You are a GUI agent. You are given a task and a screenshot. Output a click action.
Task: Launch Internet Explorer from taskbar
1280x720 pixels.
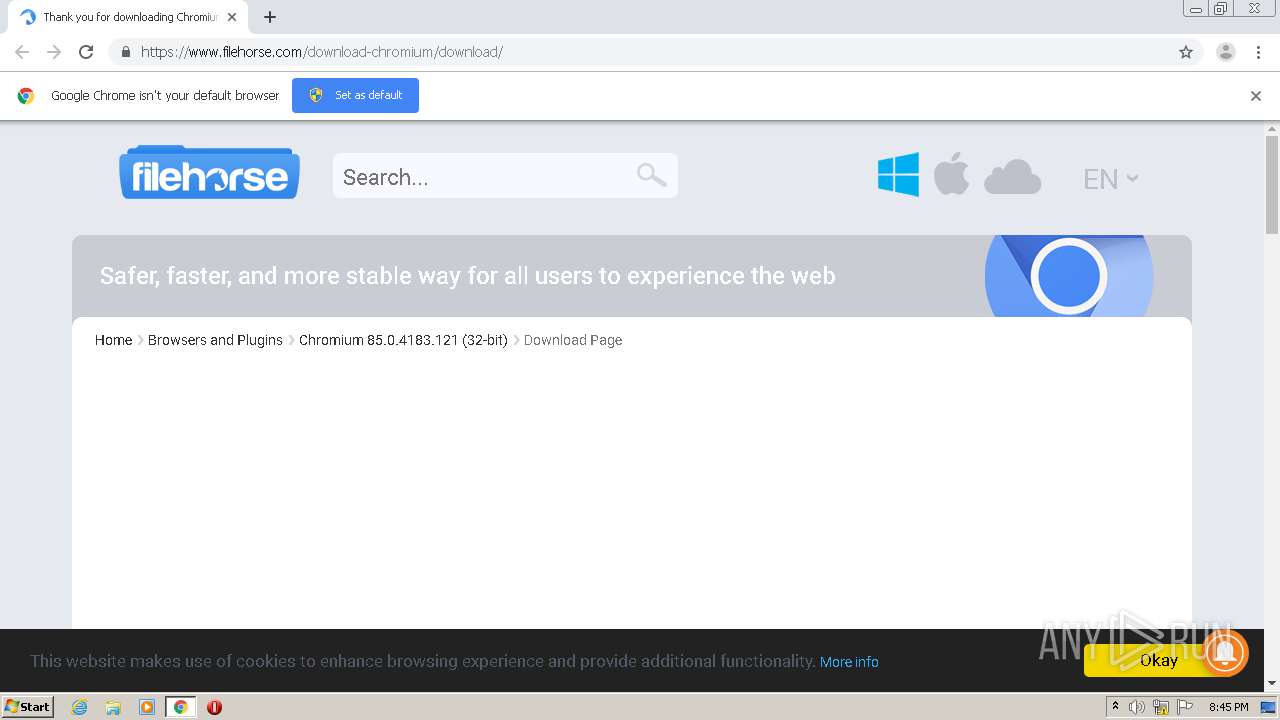point(79,707)
